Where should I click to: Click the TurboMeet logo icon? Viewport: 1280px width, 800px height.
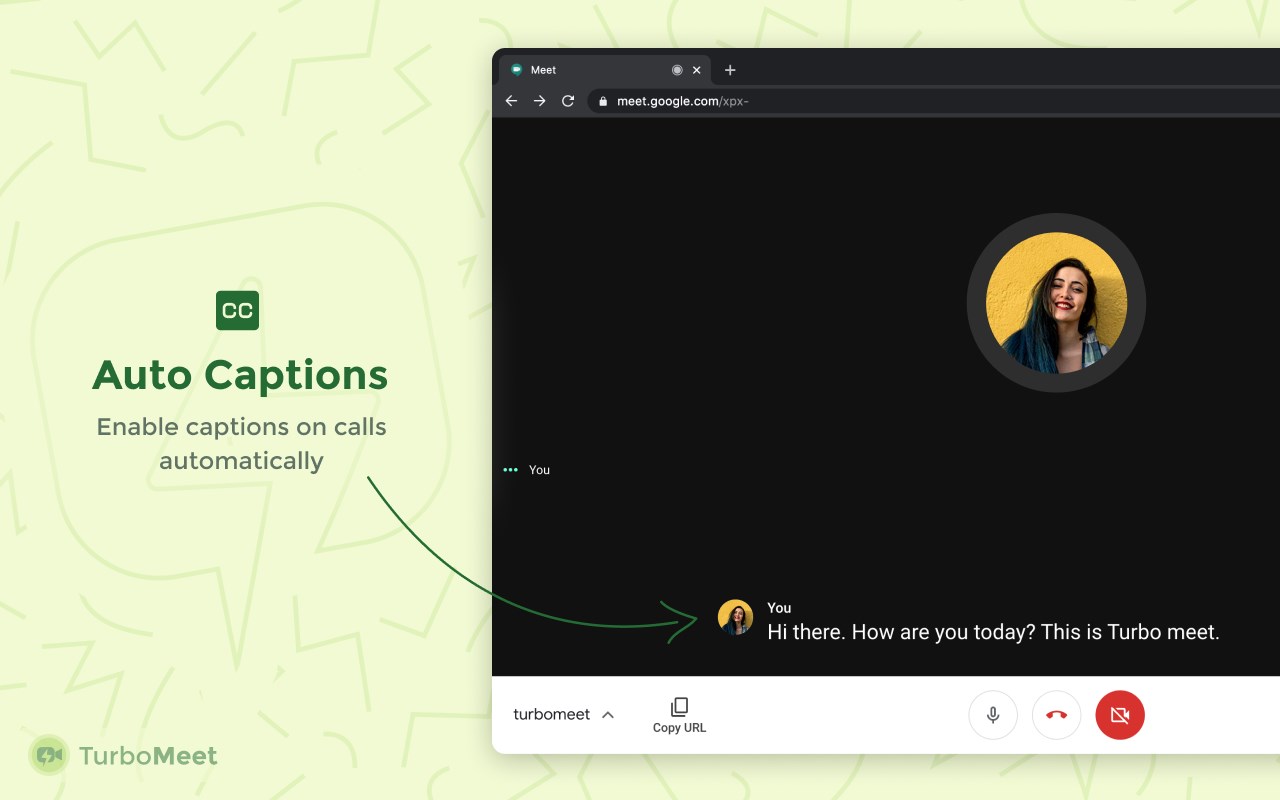48,755
